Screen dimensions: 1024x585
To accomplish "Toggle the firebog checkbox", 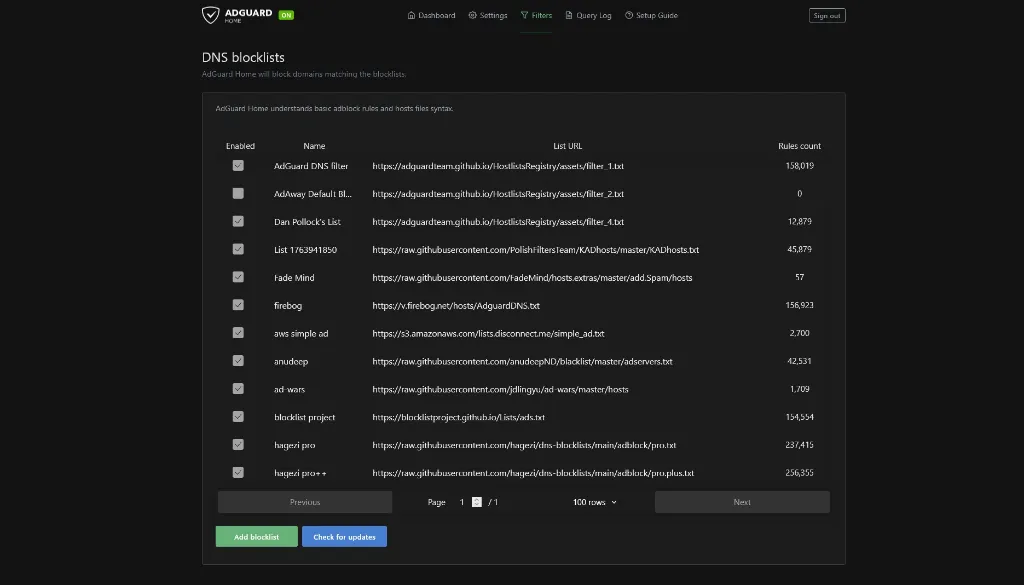I will point(238,305).
